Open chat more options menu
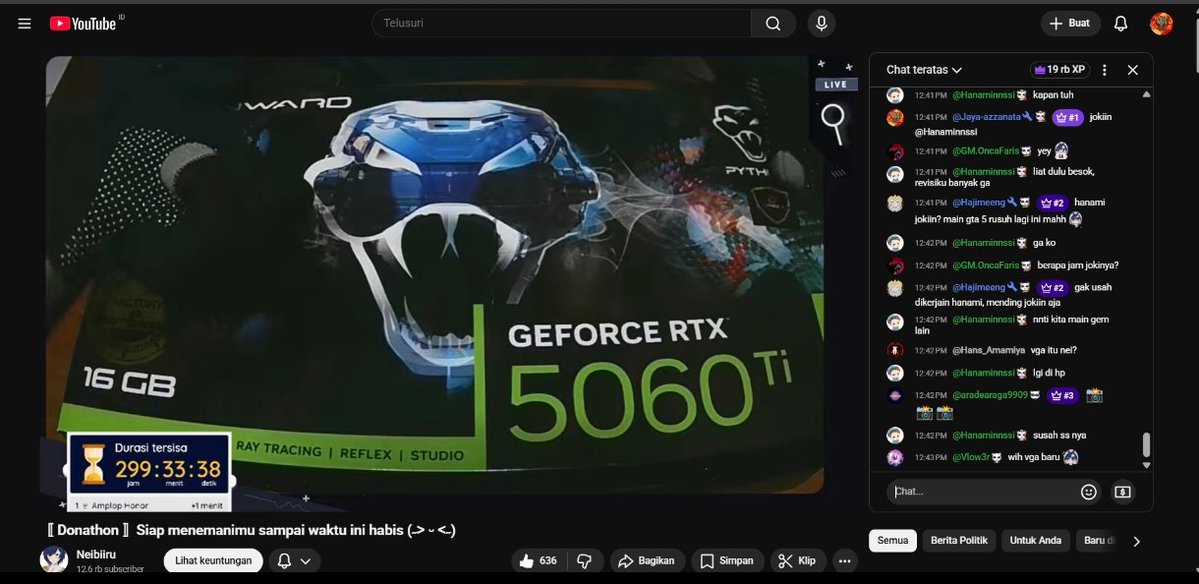This screenshot has height=584, width=1199. point(1104,70)
